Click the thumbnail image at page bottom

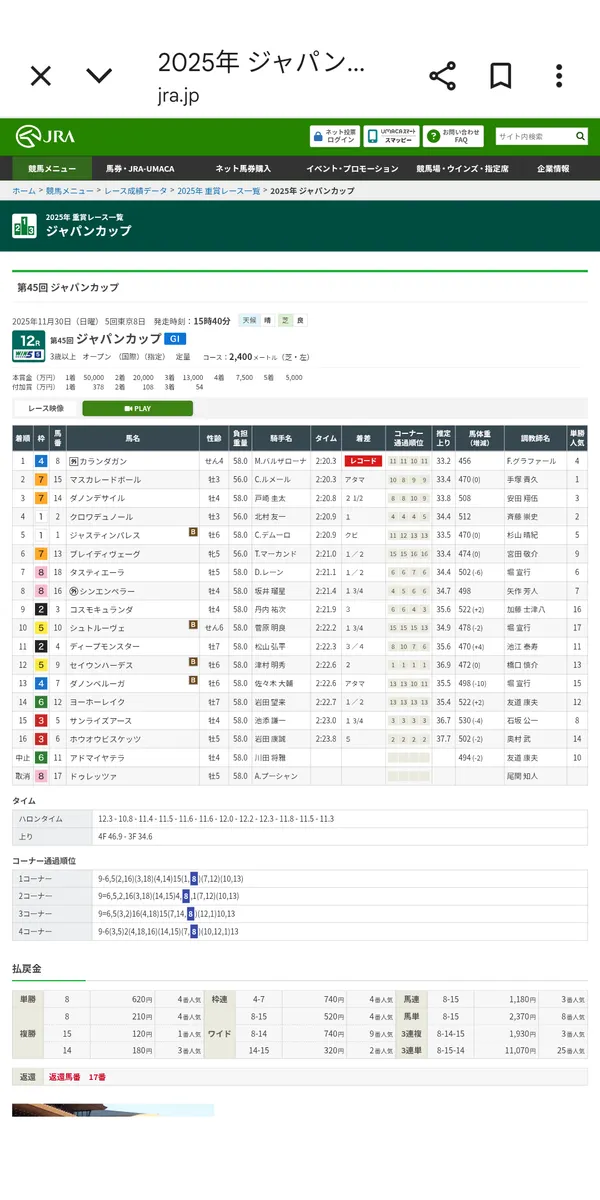[113, 1110]
